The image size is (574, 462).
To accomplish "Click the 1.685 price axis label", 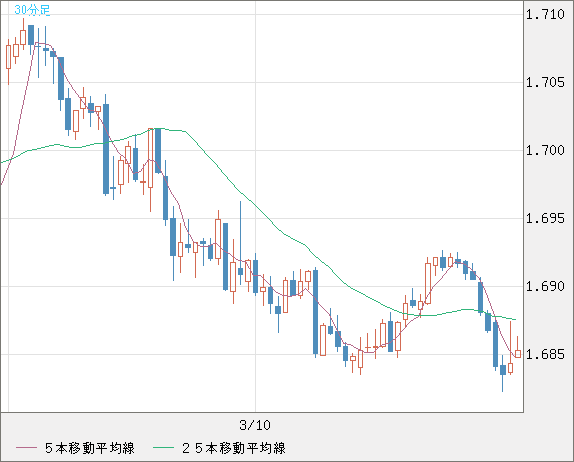I will pos(545,354).
